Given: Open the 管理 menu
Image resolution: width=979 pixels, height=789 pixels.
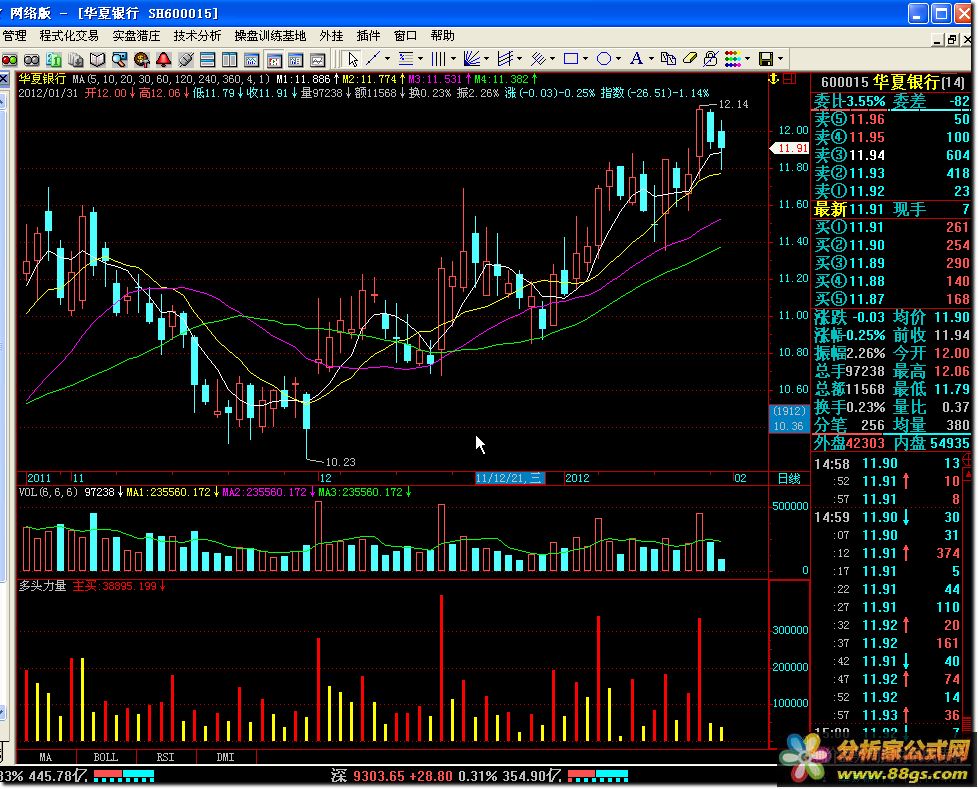Looking at the screenshot, I should point(14,36).
